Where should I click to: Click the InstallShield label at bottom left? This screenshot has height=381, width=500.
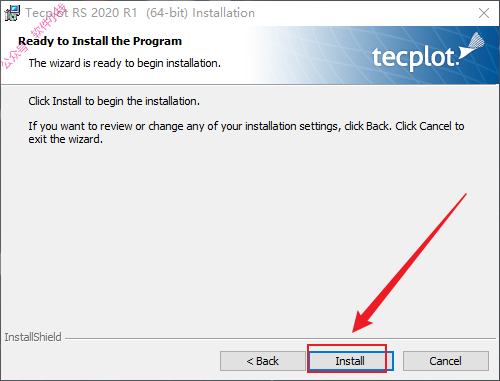(x=33, y=337)
